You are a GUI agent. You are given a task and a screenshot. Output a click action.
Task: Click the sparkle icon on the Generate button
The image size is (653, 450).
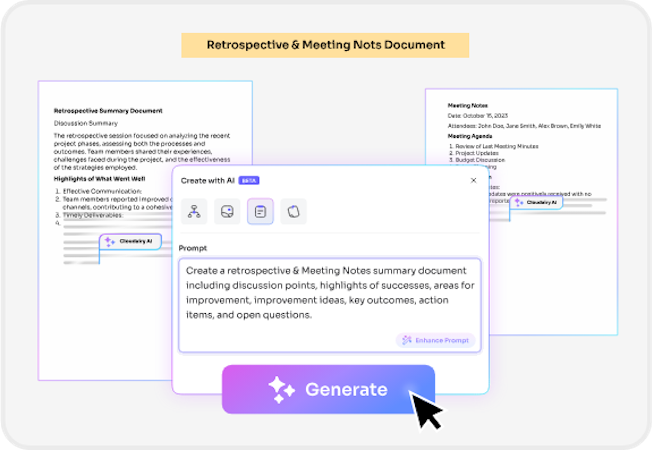pos(282,390)
